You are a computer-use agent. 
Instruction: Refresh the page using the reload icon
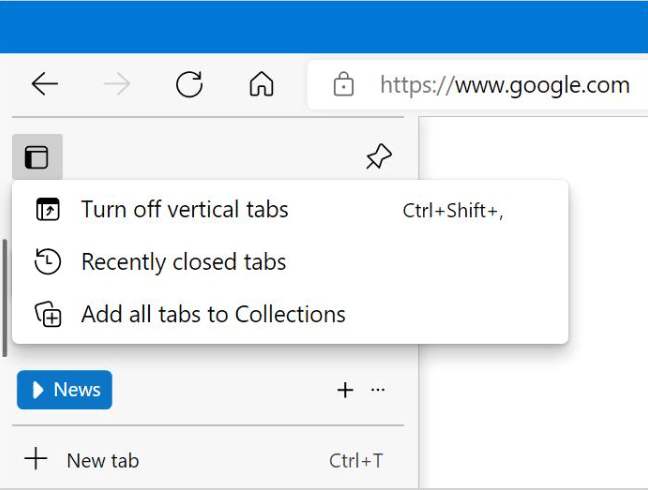tap(189, 84)
